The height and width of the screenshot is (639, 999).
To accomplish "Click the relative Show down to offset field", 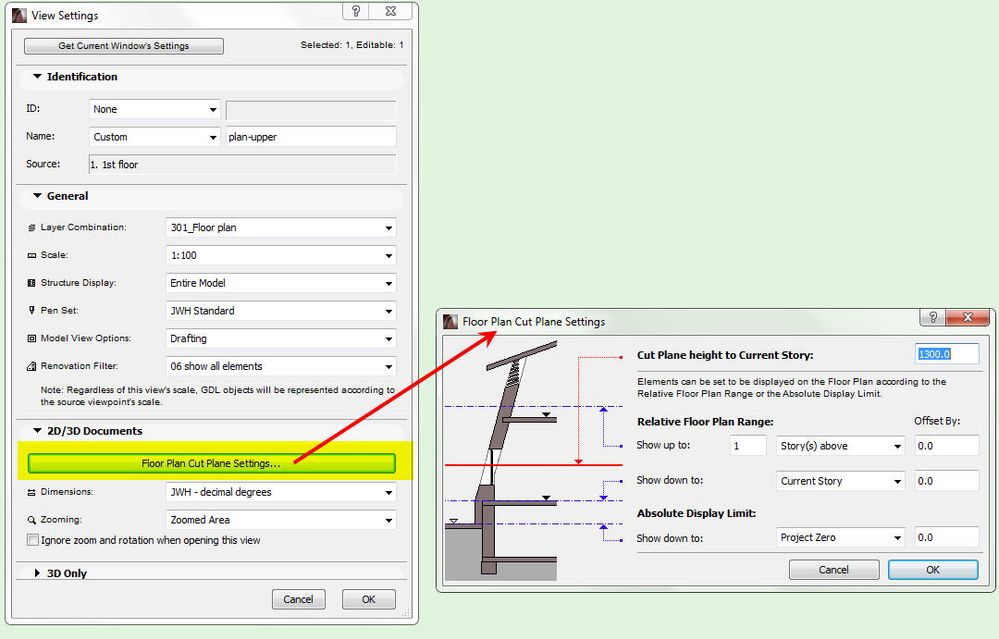I will pos(947,481).
